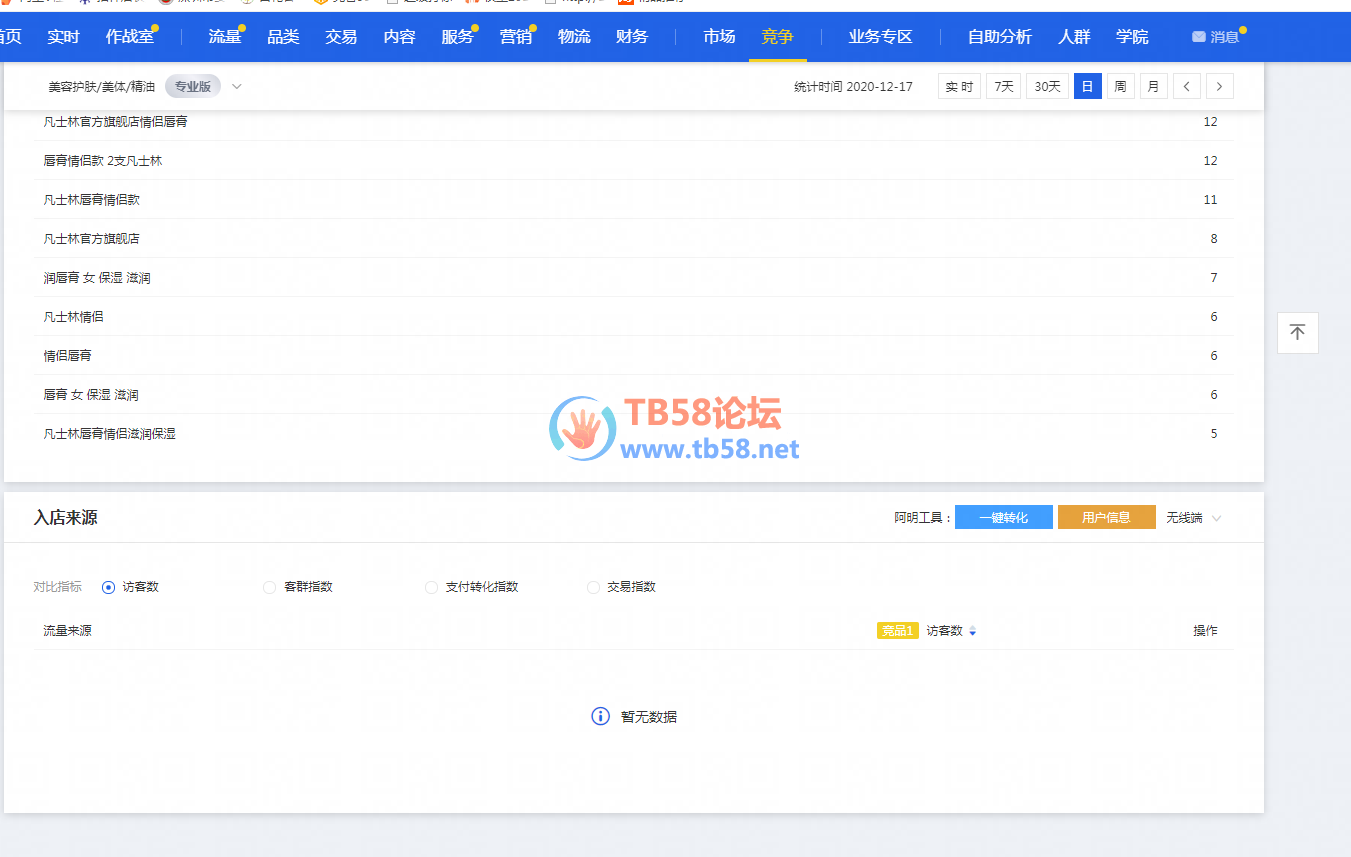Open the 服务 menu
The height and width of the screenshot is (857, 1351).
457,37
